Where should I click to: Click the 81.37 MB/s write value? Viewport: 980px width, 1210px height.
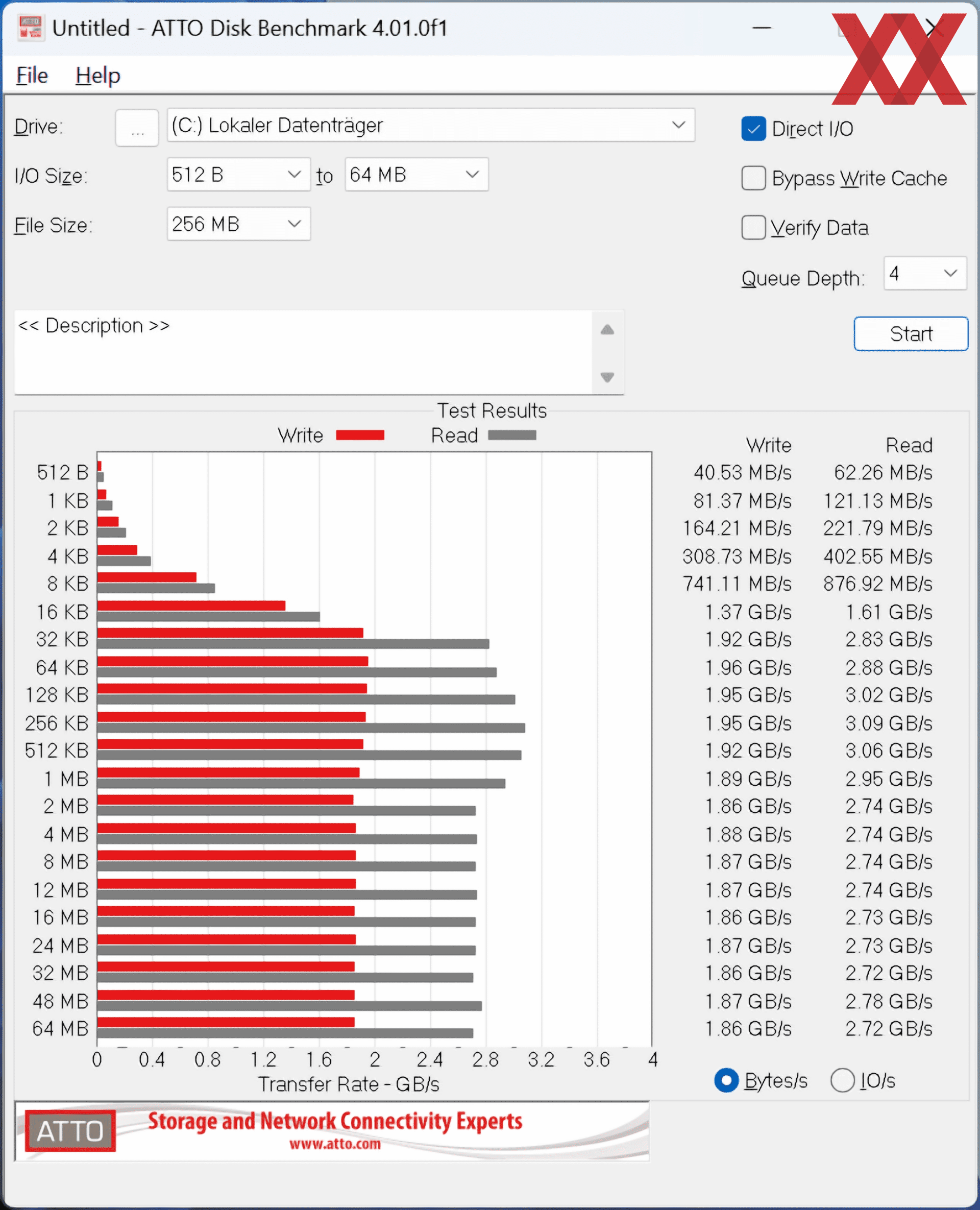742,501
